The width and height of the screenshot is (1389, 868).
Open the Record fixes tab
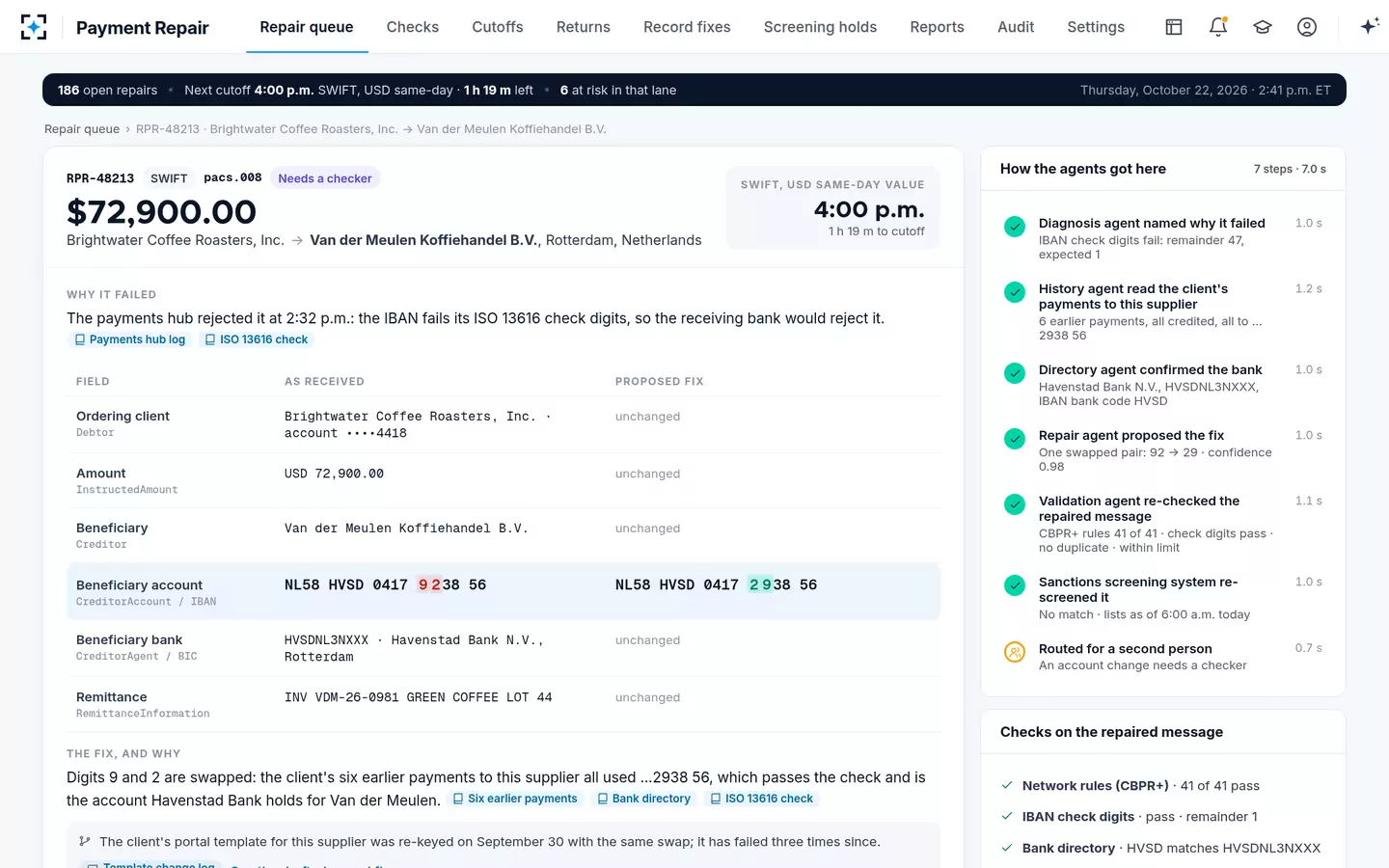[x=687, y=27]
